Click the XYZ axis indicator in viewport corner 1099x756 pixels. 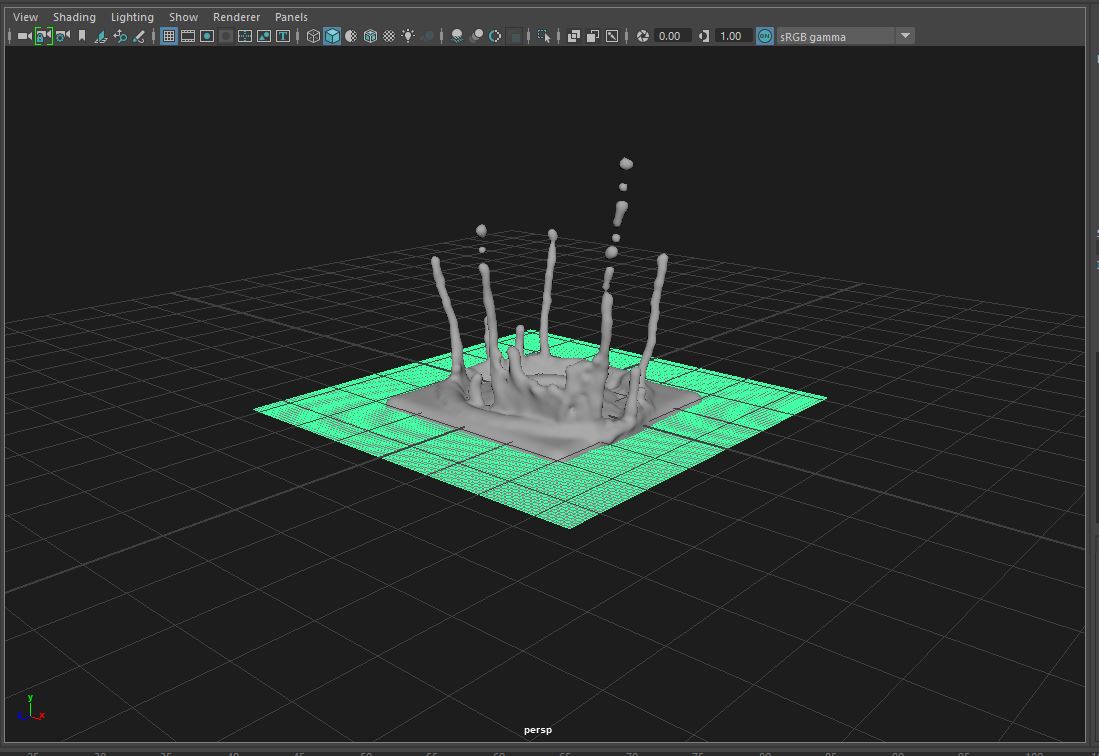(30, 708)
